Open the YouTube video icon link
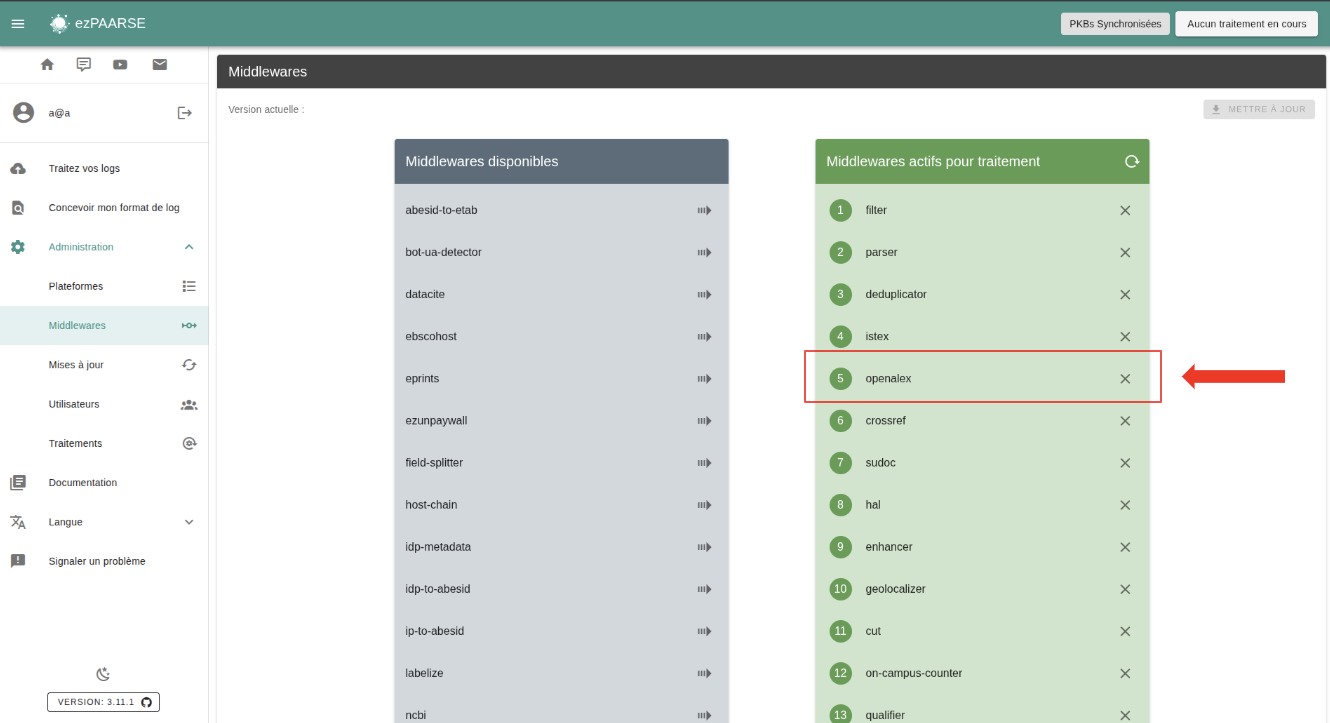1330x723 pixels. 120,65
